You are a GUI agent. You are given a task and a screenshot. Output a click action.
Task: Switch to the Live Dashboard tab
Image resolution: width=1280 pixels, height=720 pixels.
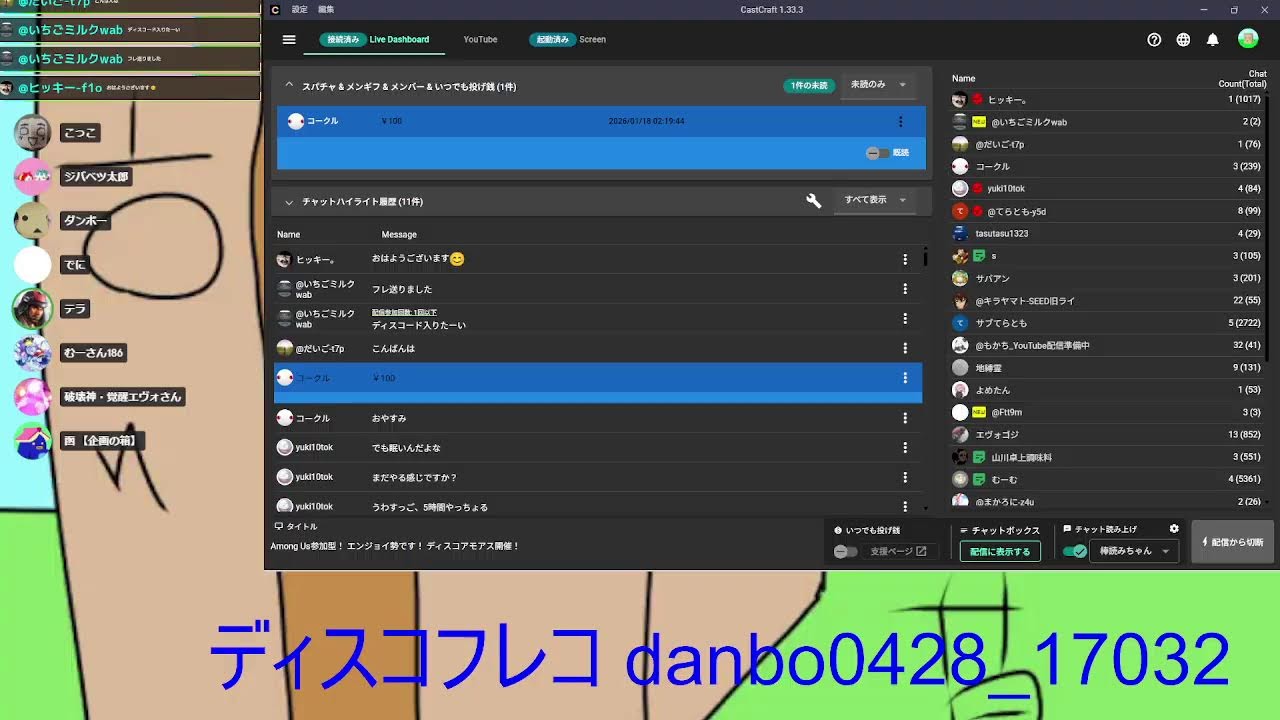(x=375, y=40)
